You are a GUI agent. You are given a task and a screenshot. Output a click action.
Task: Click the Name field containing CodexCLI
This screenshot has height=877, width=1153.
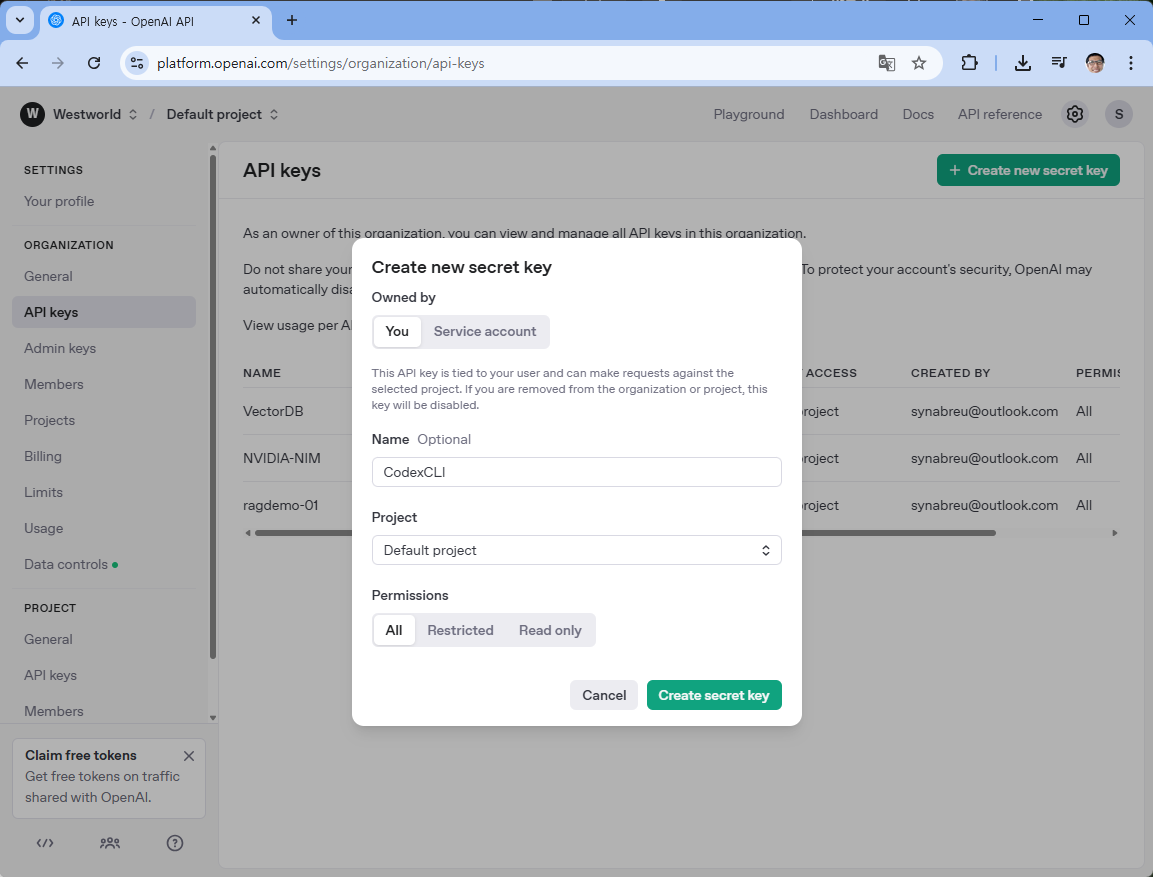(x=576, y=472)
